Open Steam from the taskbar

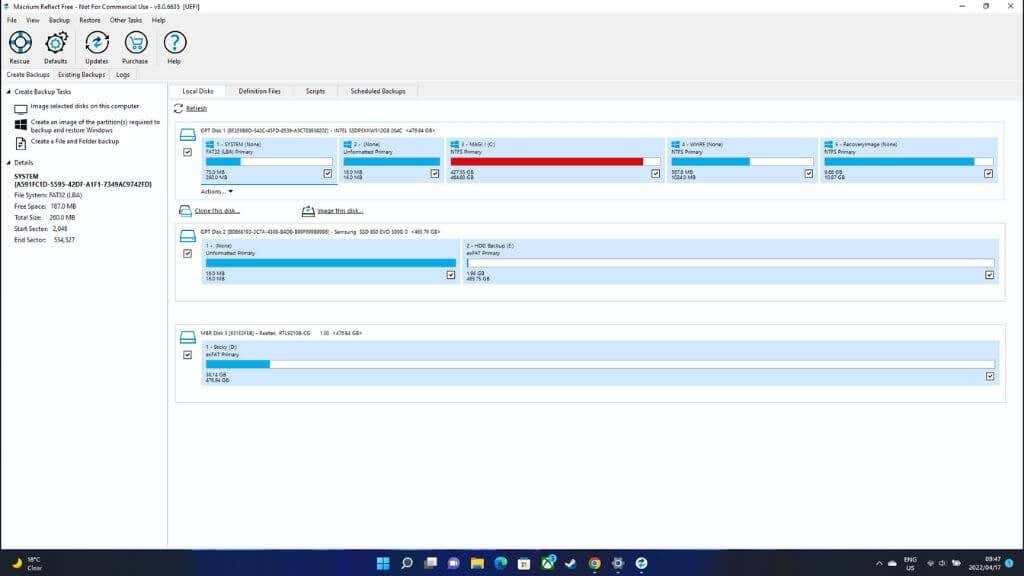point(571,563)
